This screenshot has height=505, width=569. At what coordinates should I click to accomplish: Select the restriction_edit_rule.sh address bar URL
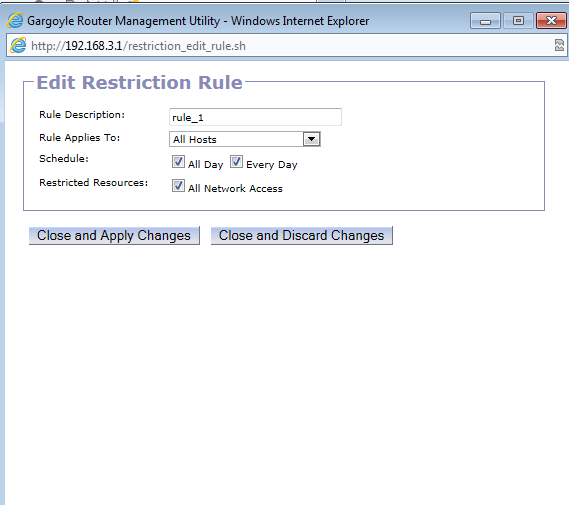pyautogui.click(x=138, y=46)
